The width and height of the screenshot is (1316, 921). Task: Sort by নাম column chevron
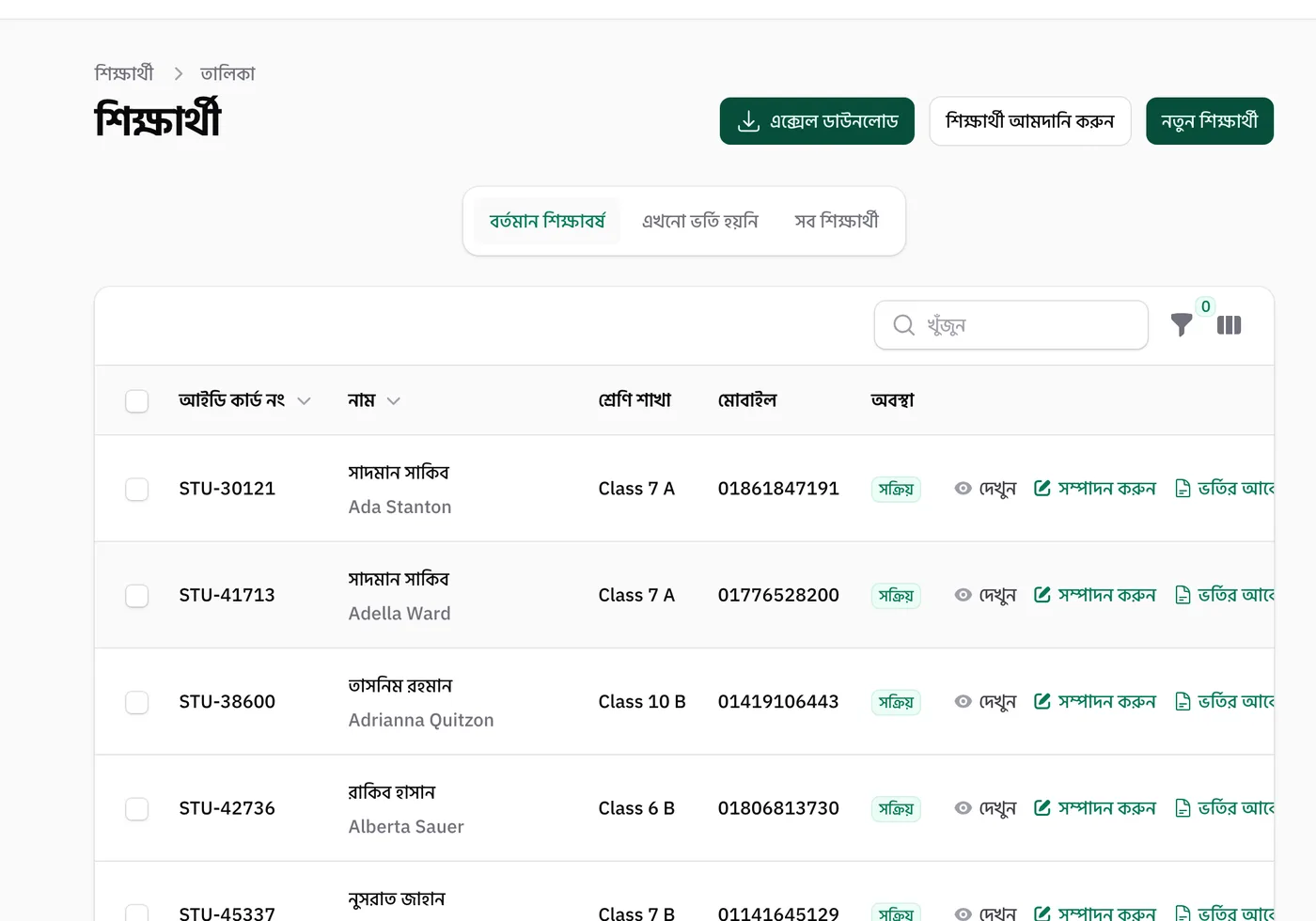(x=394, y=401)
